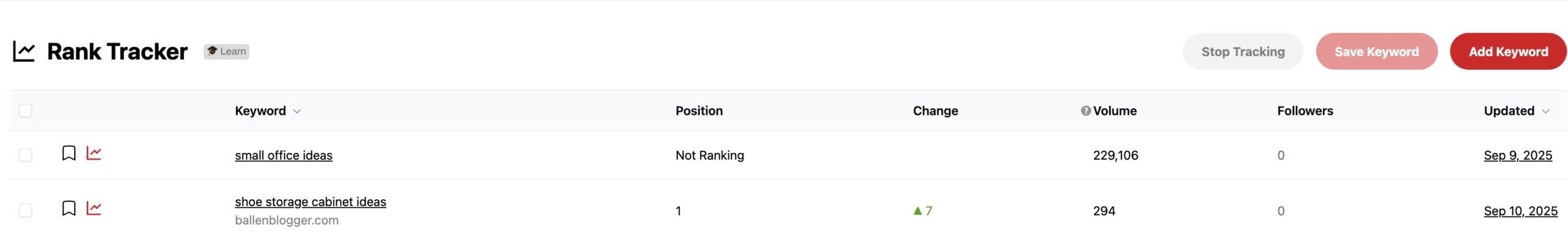Image resolution: width=1568 pixels, height=239 pixels.
Task: Bookmark the shoe storage cabinet ideas keyword
Action: coord(69,208)
